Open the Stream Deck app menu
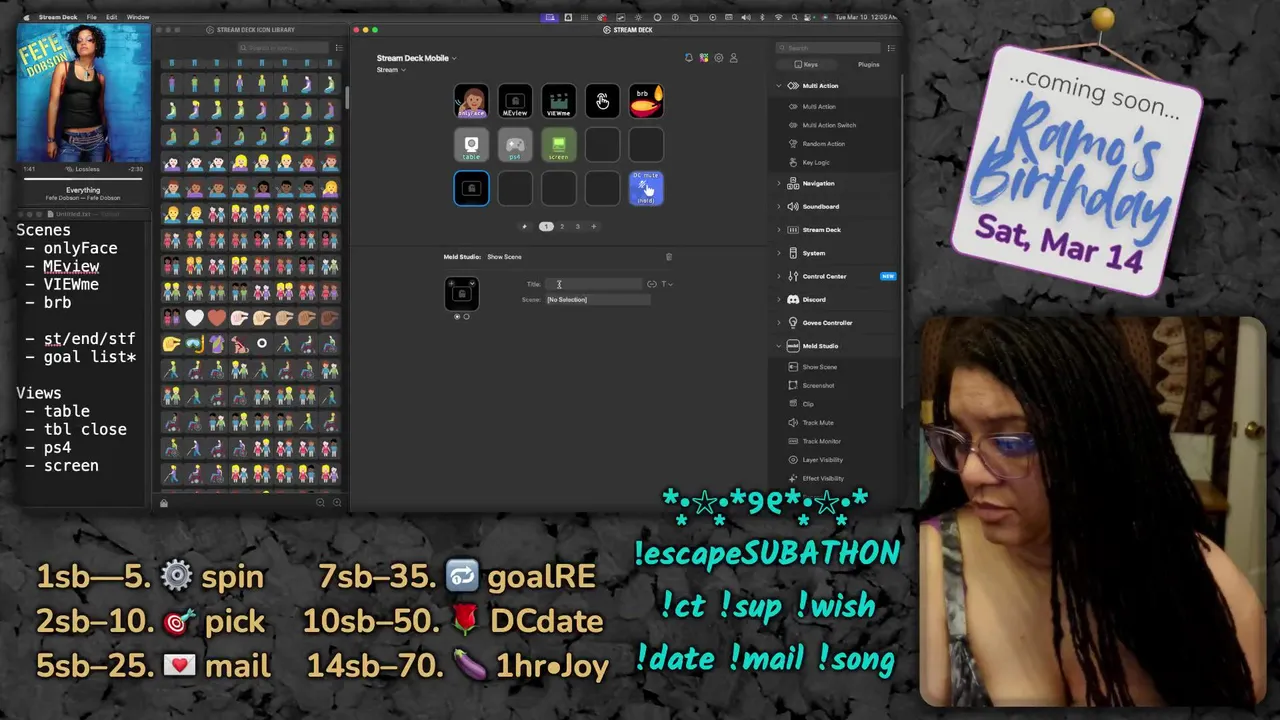 57,17
